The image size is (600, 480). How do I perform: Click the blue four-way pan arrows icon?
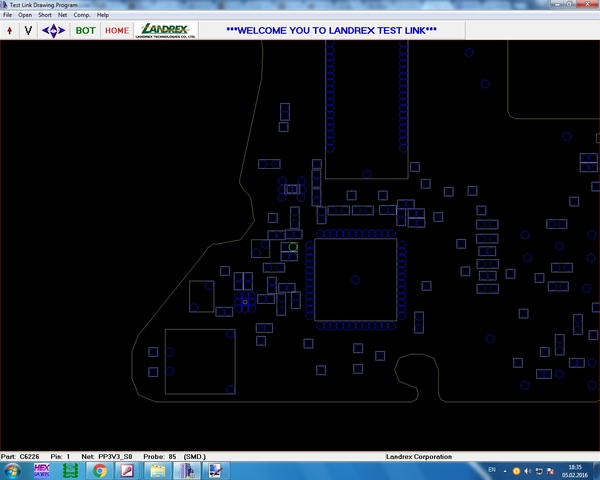[x=53, y=30]
